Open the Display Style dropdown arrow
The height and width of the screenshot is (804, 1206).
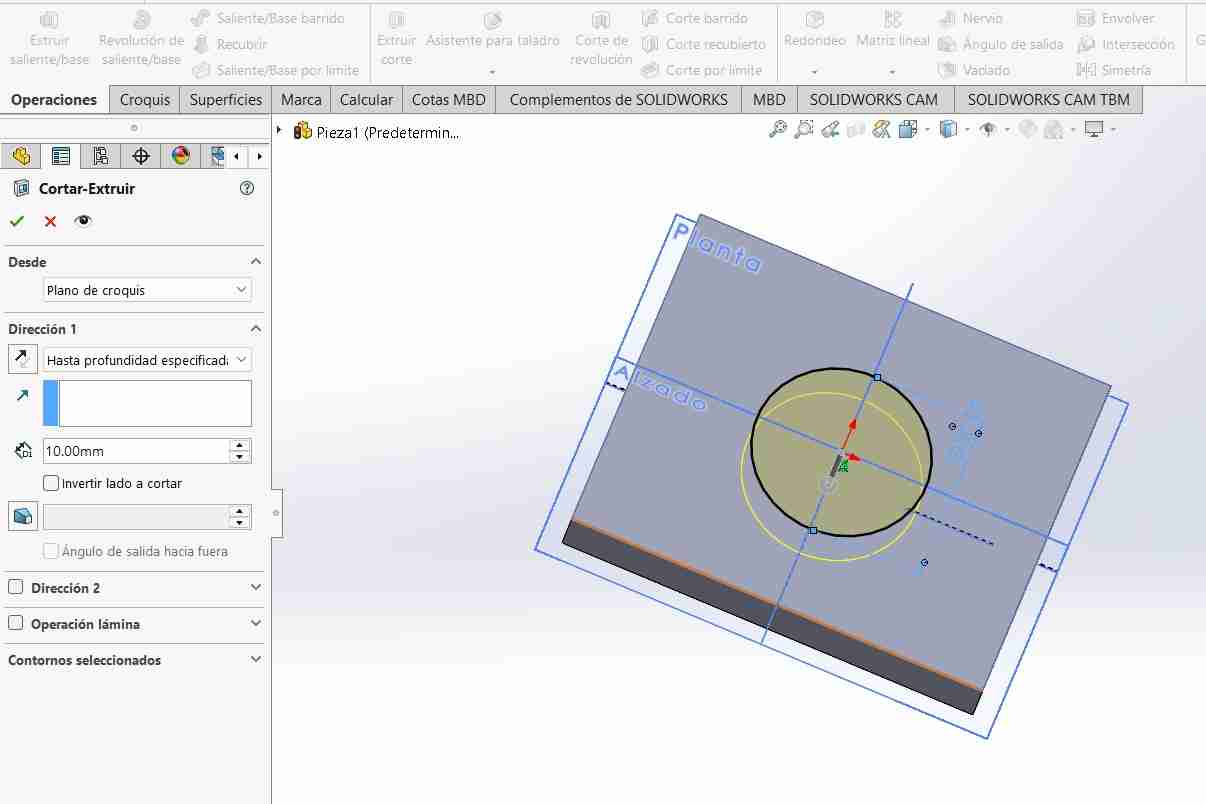966,130
